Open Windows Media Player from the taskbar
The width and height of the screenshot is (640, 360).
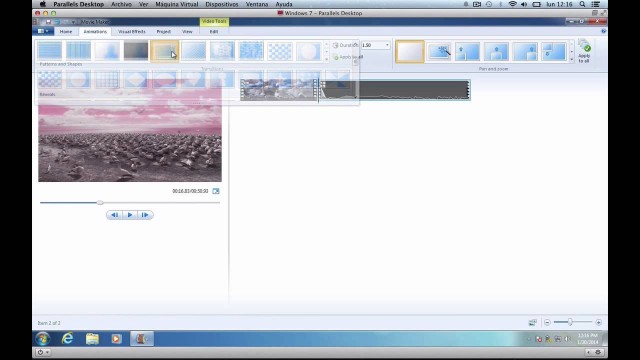pos(116,338)
